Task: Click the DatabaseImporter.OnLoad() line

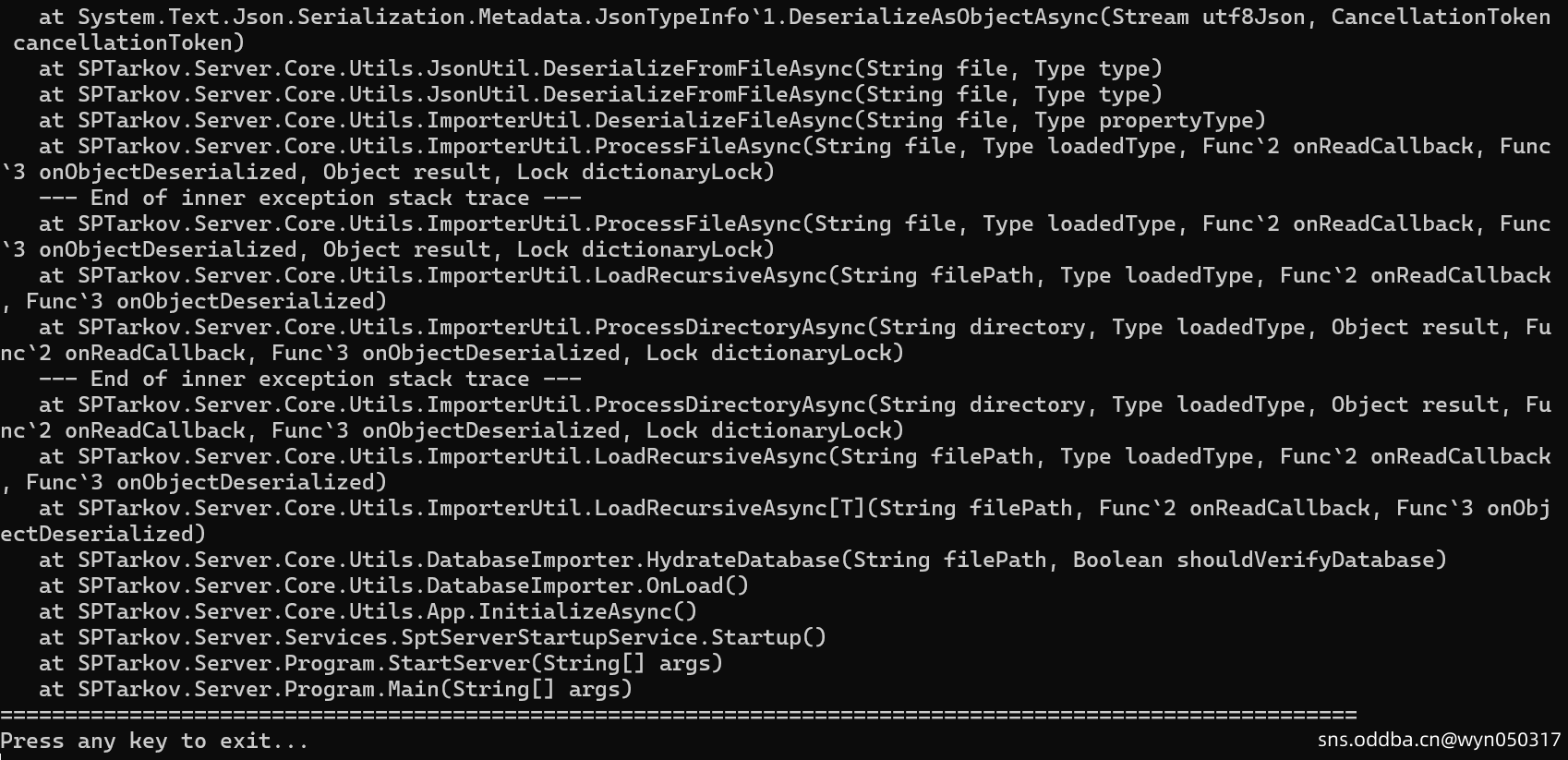Action: tap(393, 585)
